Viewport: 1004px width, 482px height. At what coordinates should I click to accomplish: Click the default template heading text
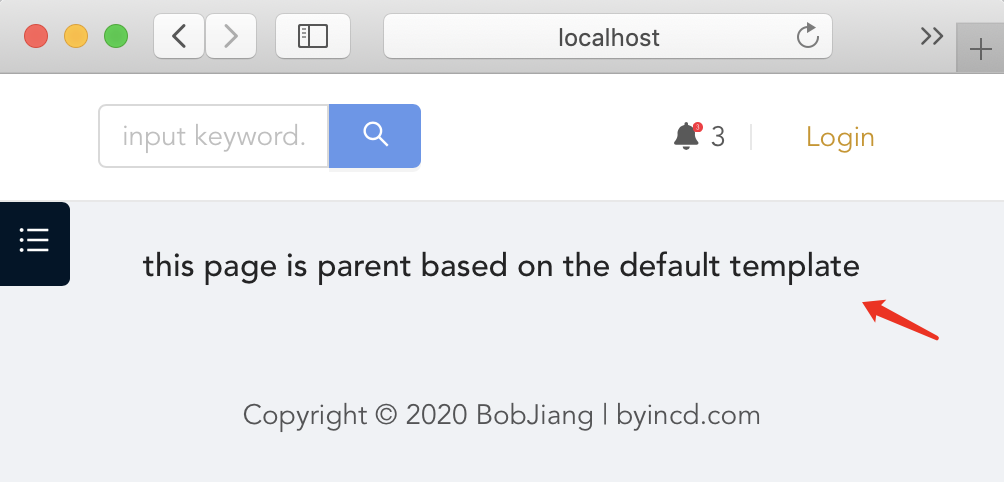(501, 266)
